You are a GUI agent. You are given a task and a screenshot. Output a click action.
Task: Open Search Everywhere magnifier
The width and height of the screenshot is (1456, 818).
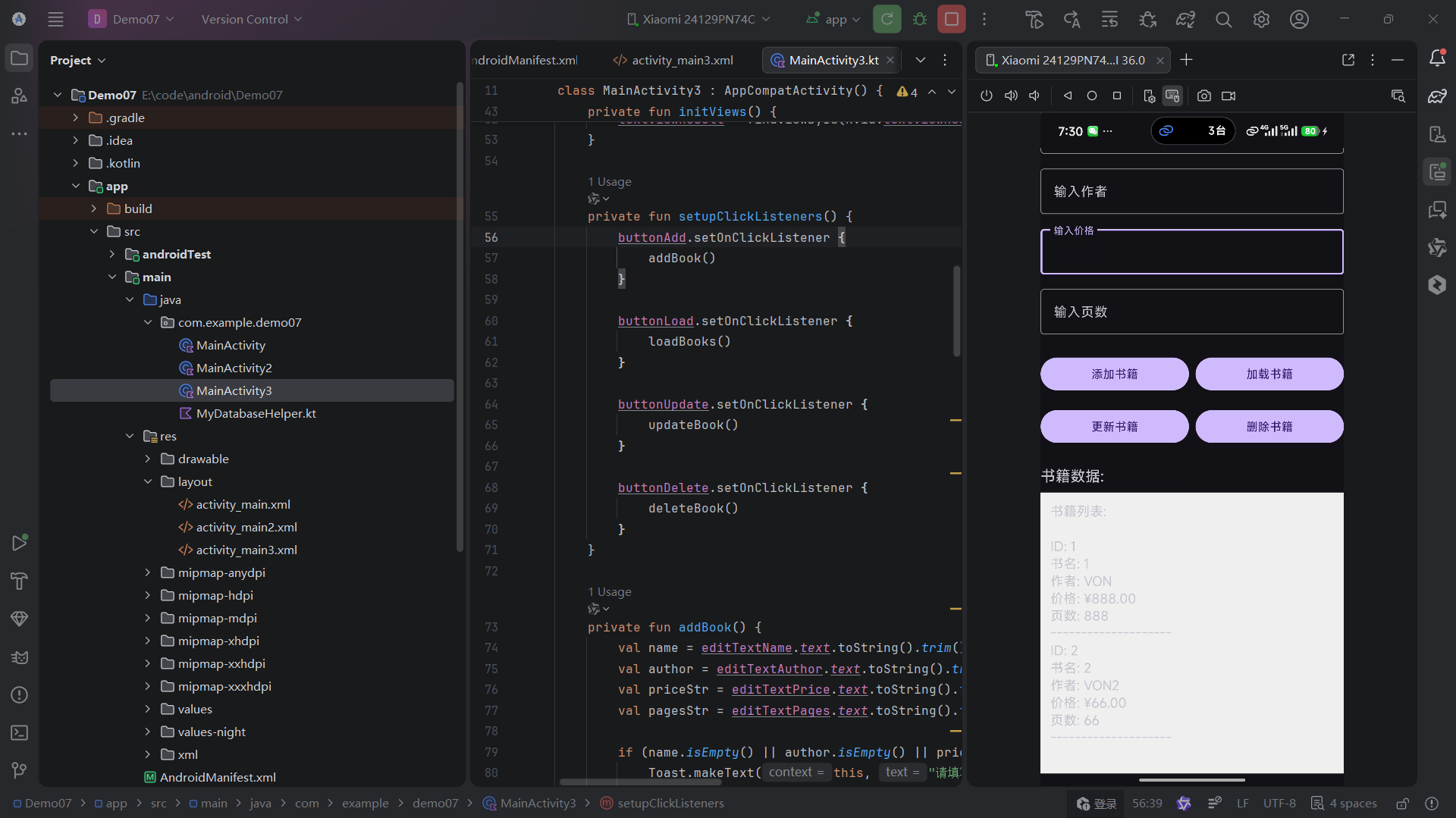[x=1223, y=19]
